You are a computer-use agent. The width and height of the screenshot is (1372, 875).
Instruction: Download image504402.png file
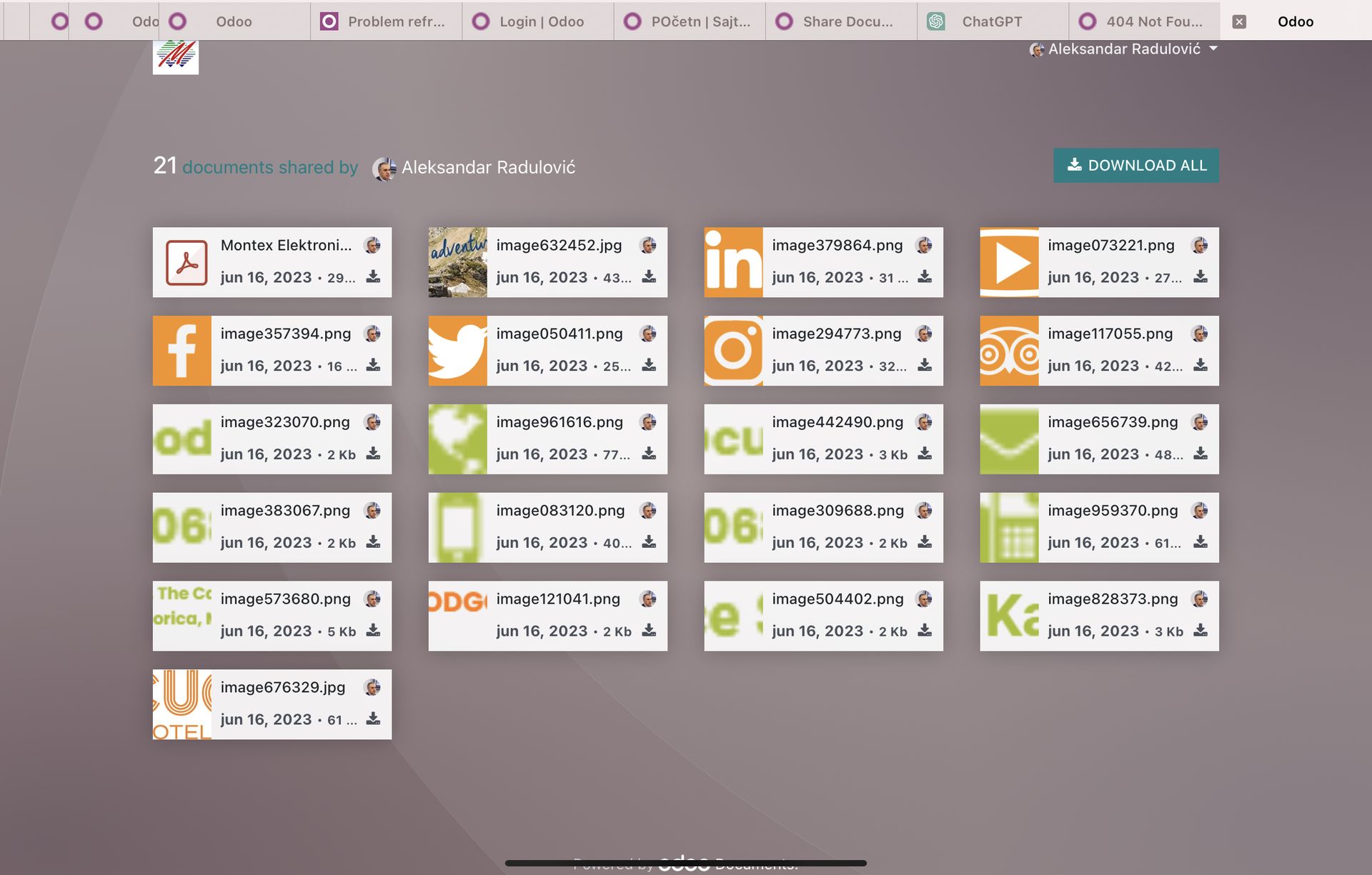[x=925, y=631]
